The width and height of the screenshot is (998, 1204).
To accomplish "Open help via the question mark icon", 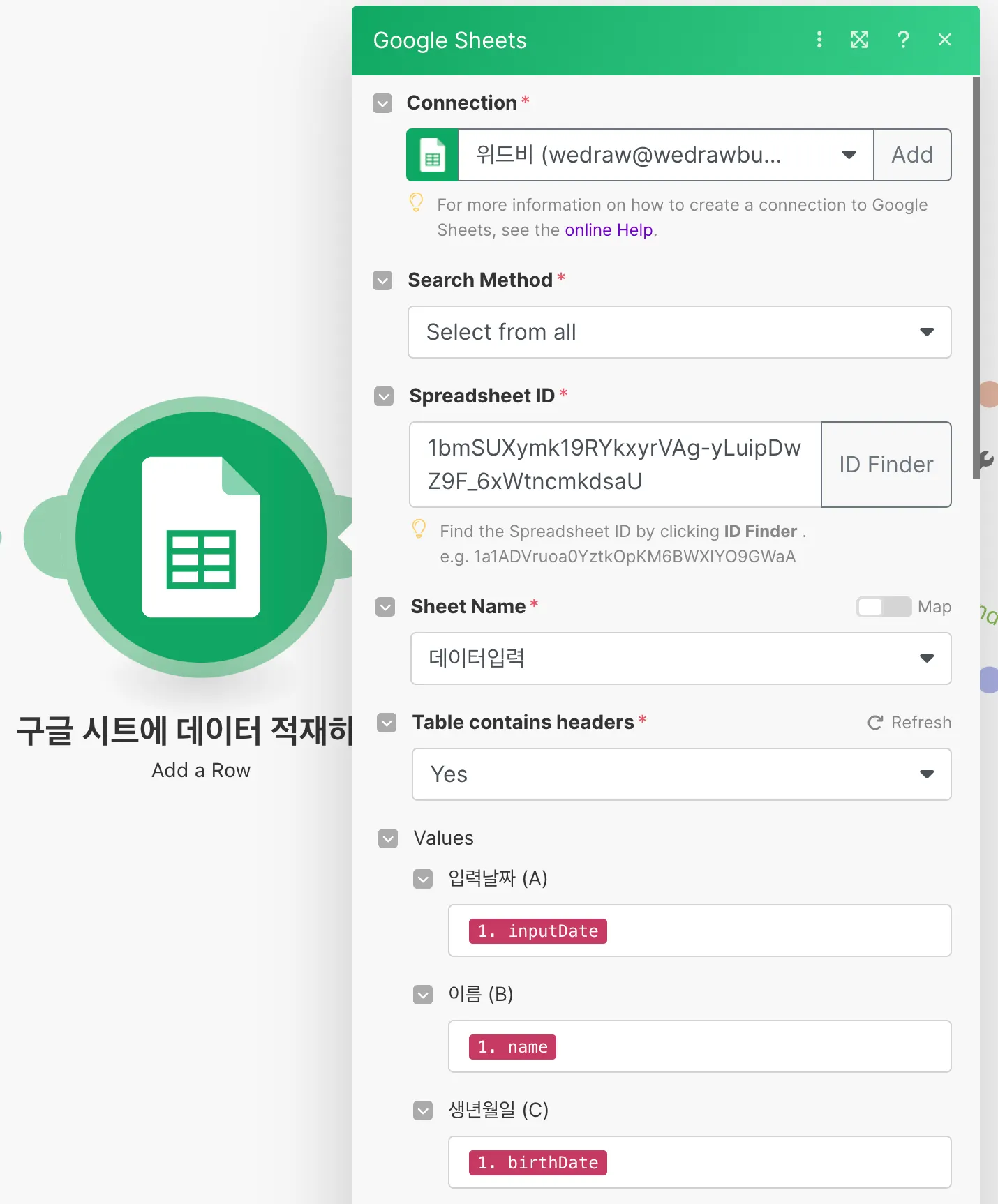I will coord(903,40).
